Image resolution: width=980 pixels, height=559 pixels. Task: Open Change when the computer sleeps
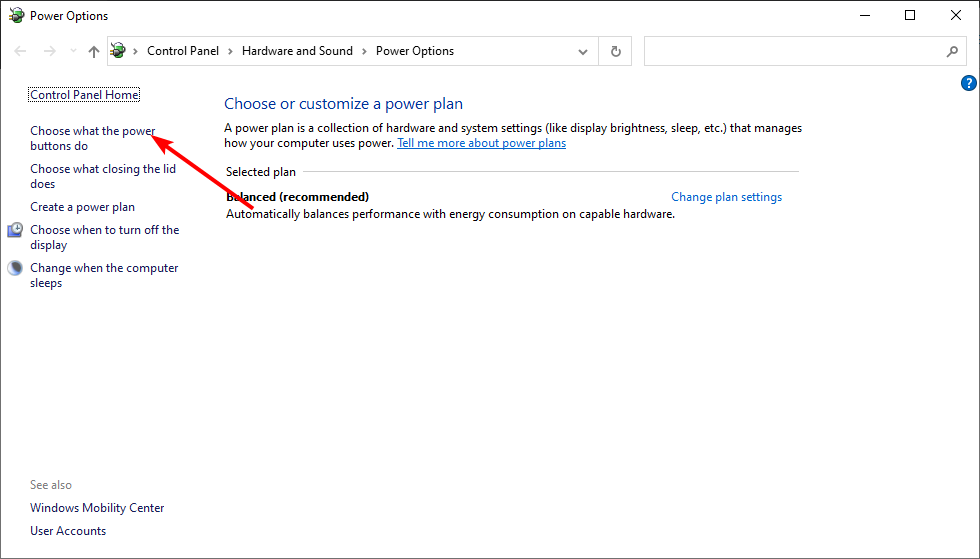coord(104,275)
